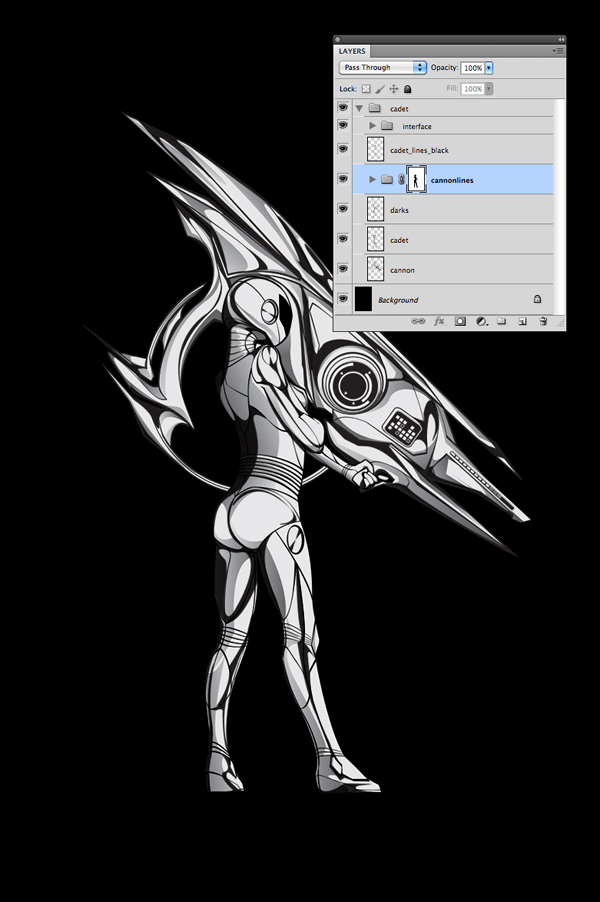Hide the cannon layer

343,269
